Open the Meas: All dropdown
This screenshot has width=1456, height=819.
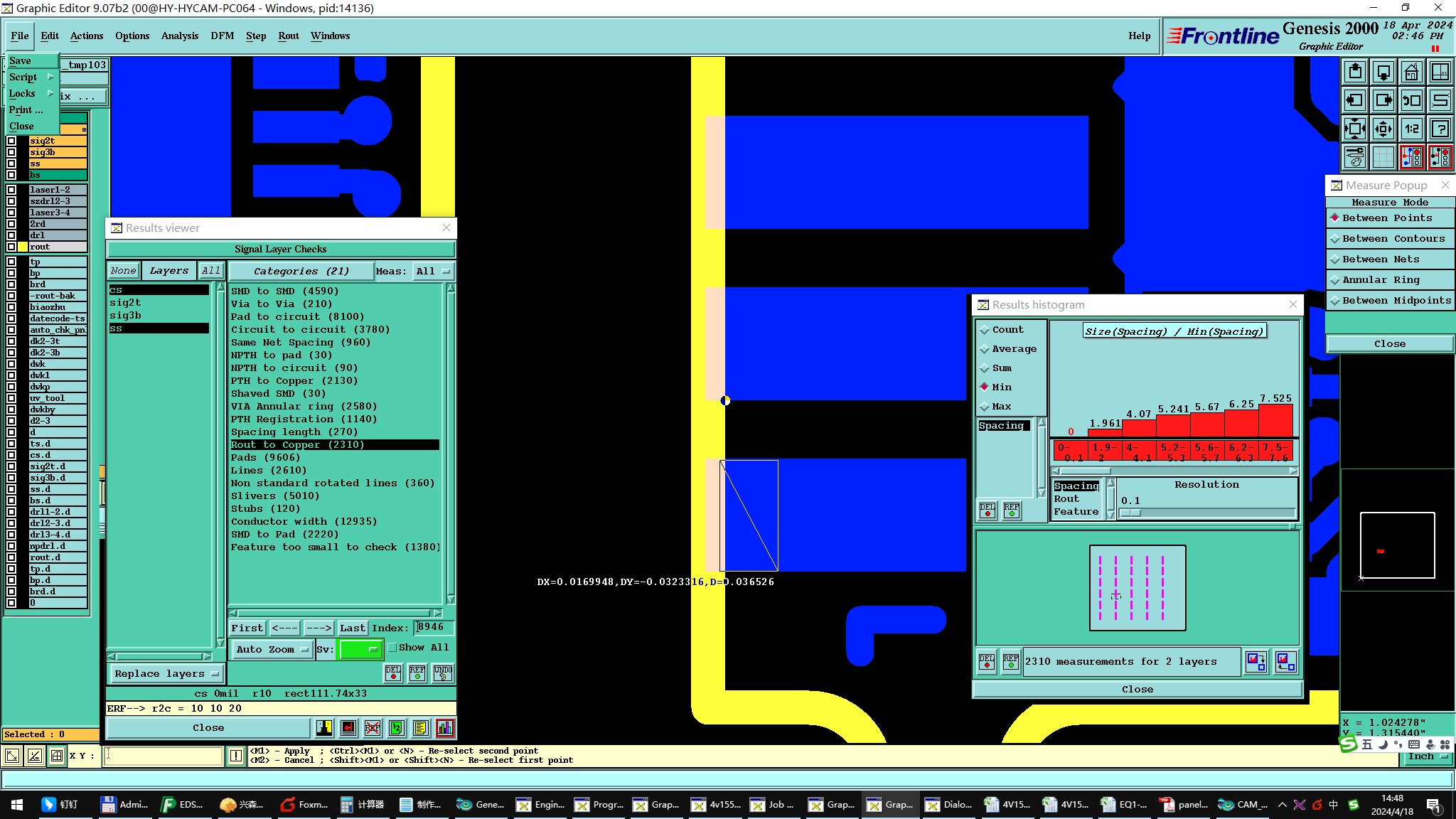coord(433,271)
